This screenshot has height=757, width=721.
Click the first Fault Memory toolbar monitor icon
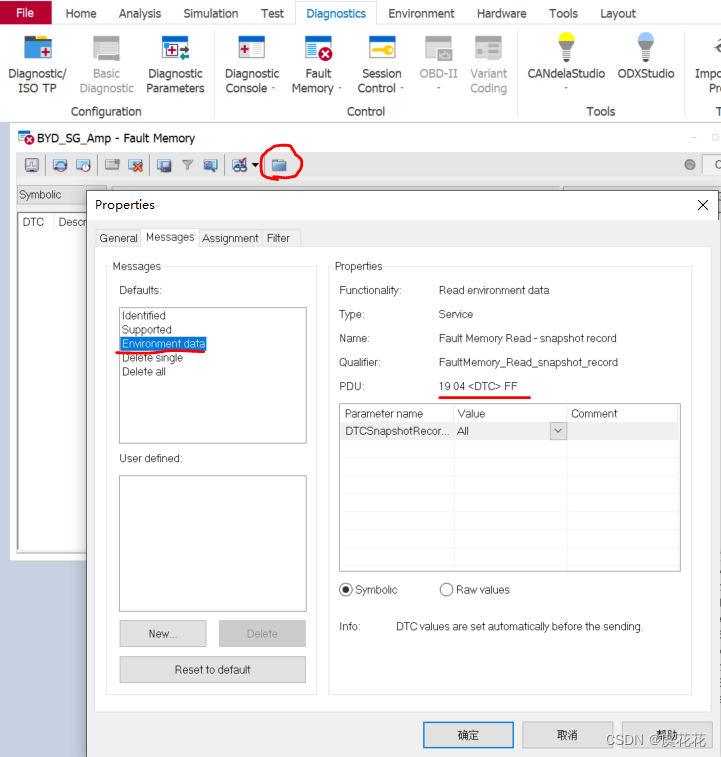pyautogui.click(x=32, y=166)
